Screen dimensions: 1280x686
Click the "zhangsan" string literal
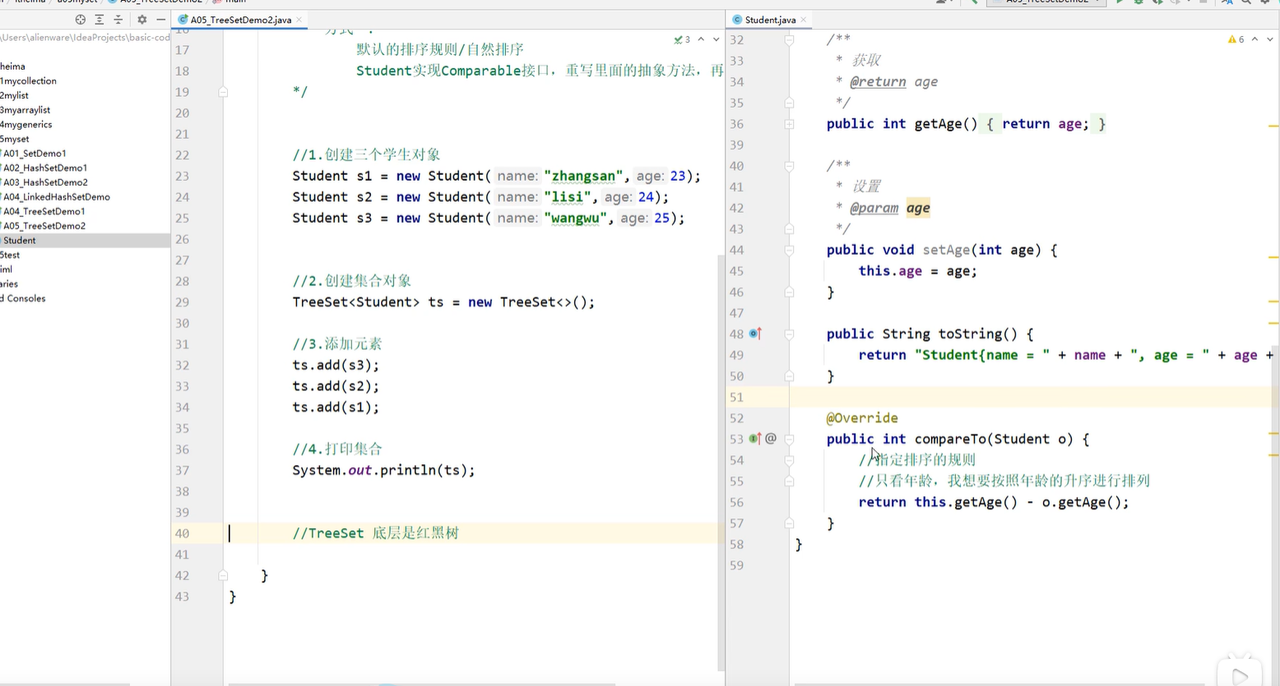[x=584, y=176]
